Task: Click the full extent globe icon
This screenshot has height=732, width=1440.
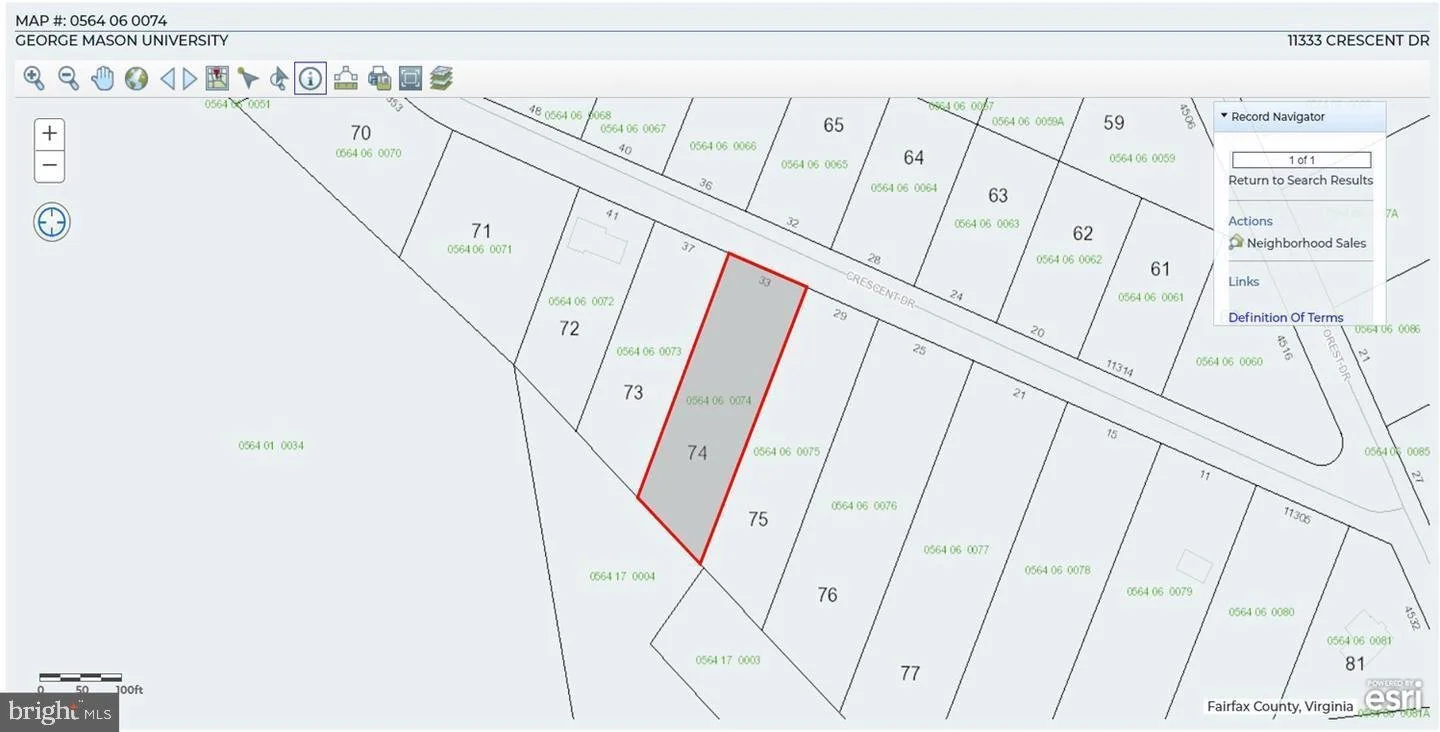Action: [136, 78]
